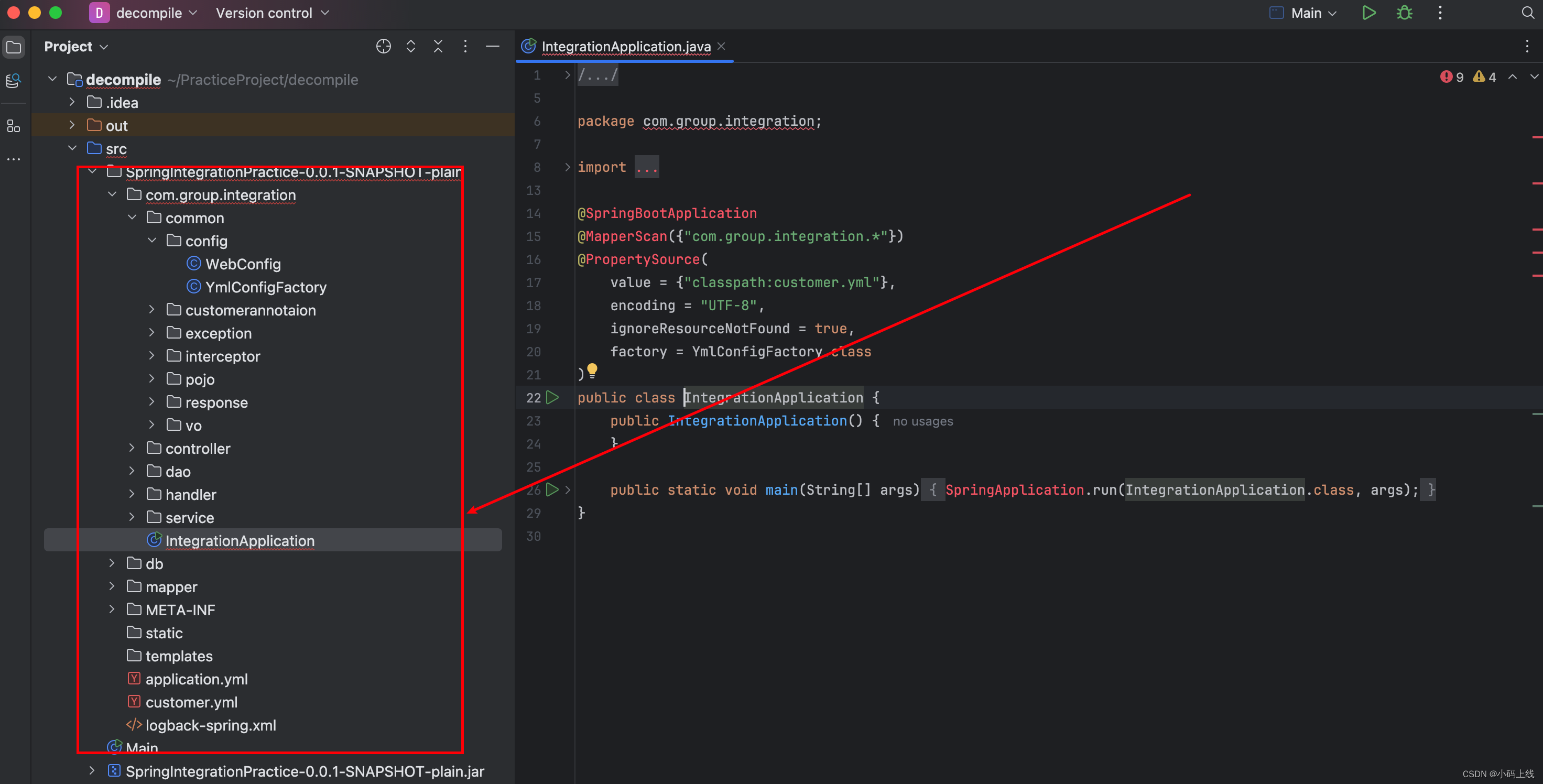Collapse all nodes in Project panel
Image resolution: width=1543 pixels, height=784 pixels.
[438, 47]
